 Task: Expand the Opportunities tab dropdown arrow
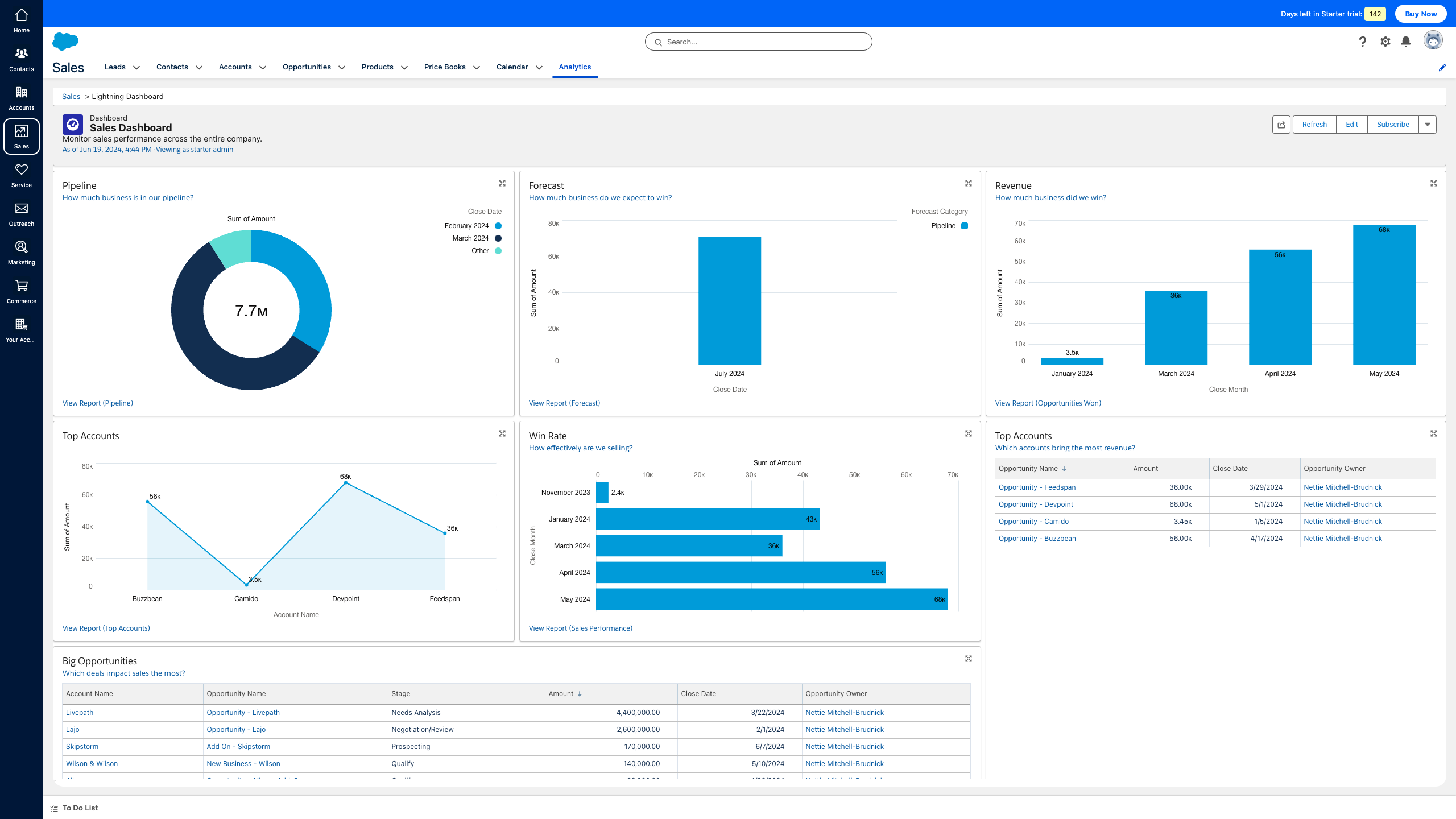click(342, 68)
